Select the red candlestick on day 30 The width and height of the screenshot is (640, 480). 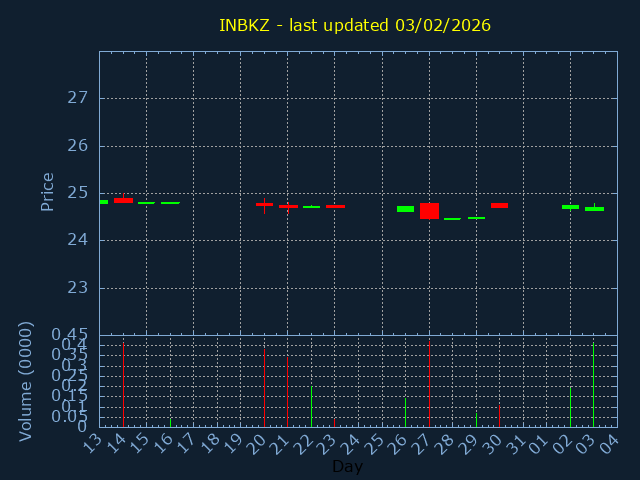pos(499,205)
